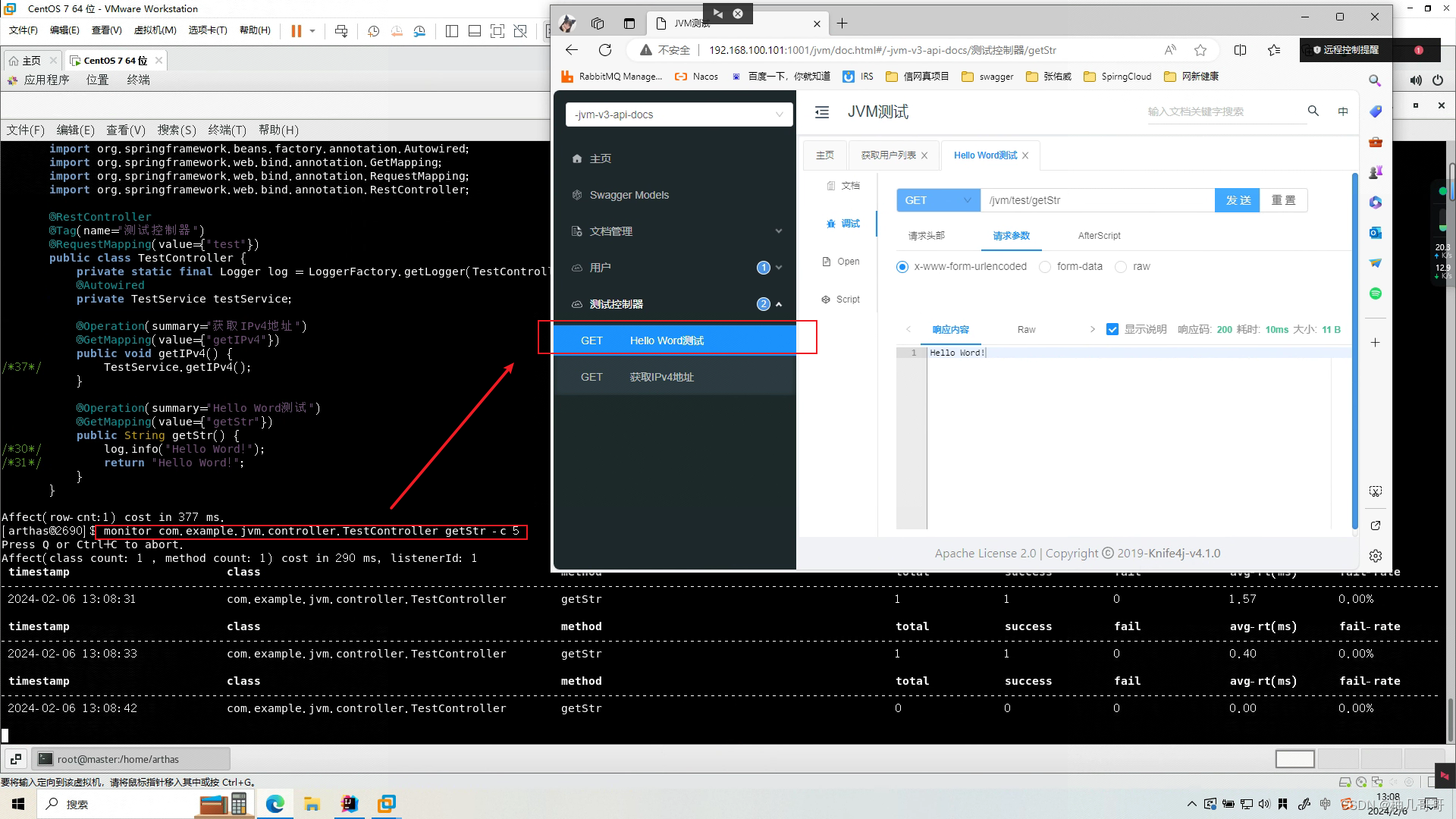Open VMware 文件(F) menu
Viewport: 1456px width, 819px height.
click(24, 30)
